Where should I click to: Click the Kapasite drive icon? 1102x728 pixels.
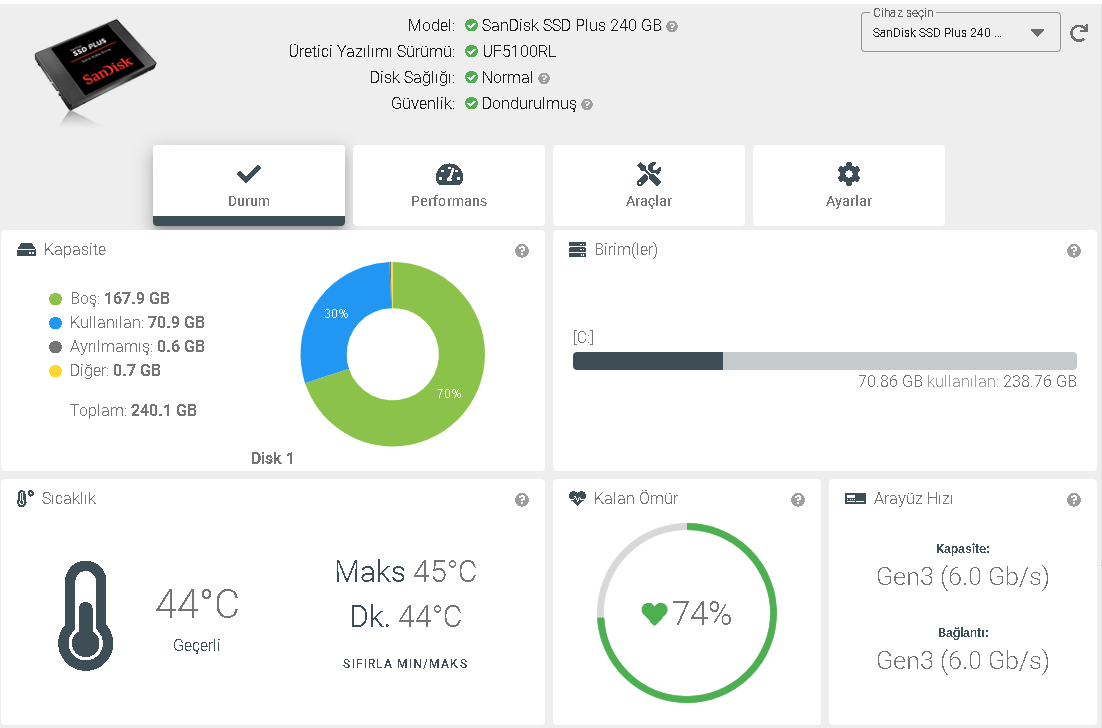click(26, 250)
